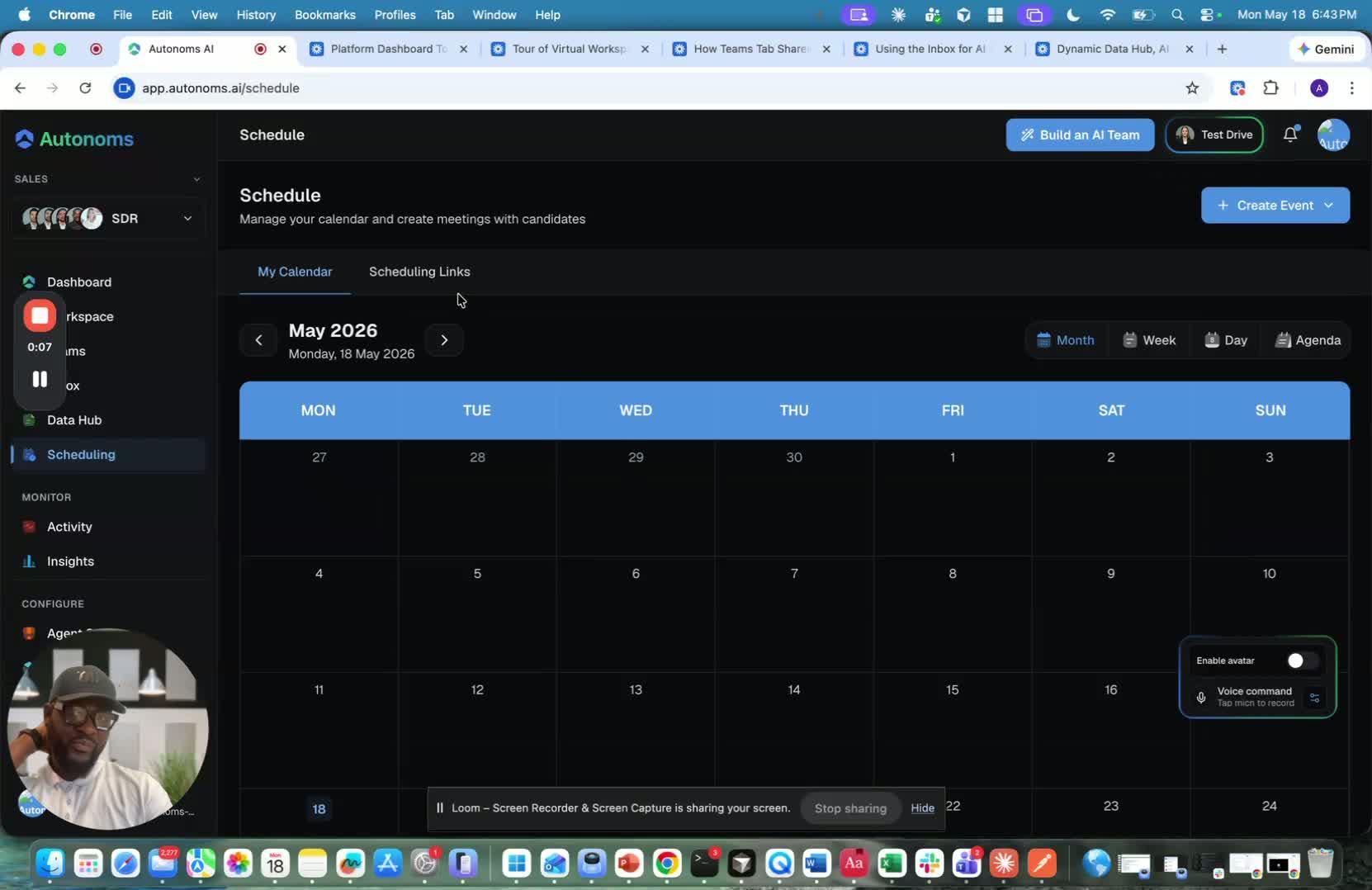
Task: Click the Chrome back arrow
Action: pos(21,88)
